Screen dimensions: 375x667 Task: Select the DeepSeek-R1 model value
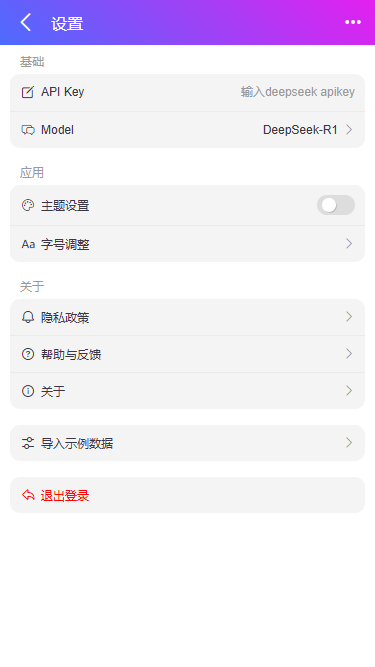[300, 130]
